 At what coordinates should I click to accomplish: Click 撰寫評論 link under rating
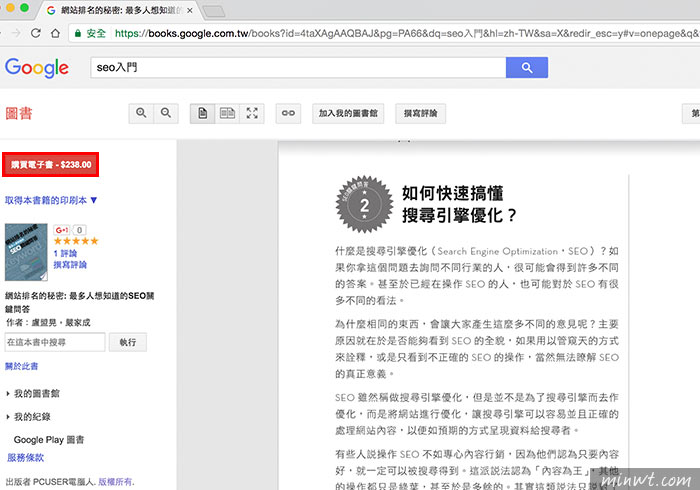(x=70, y=265)
